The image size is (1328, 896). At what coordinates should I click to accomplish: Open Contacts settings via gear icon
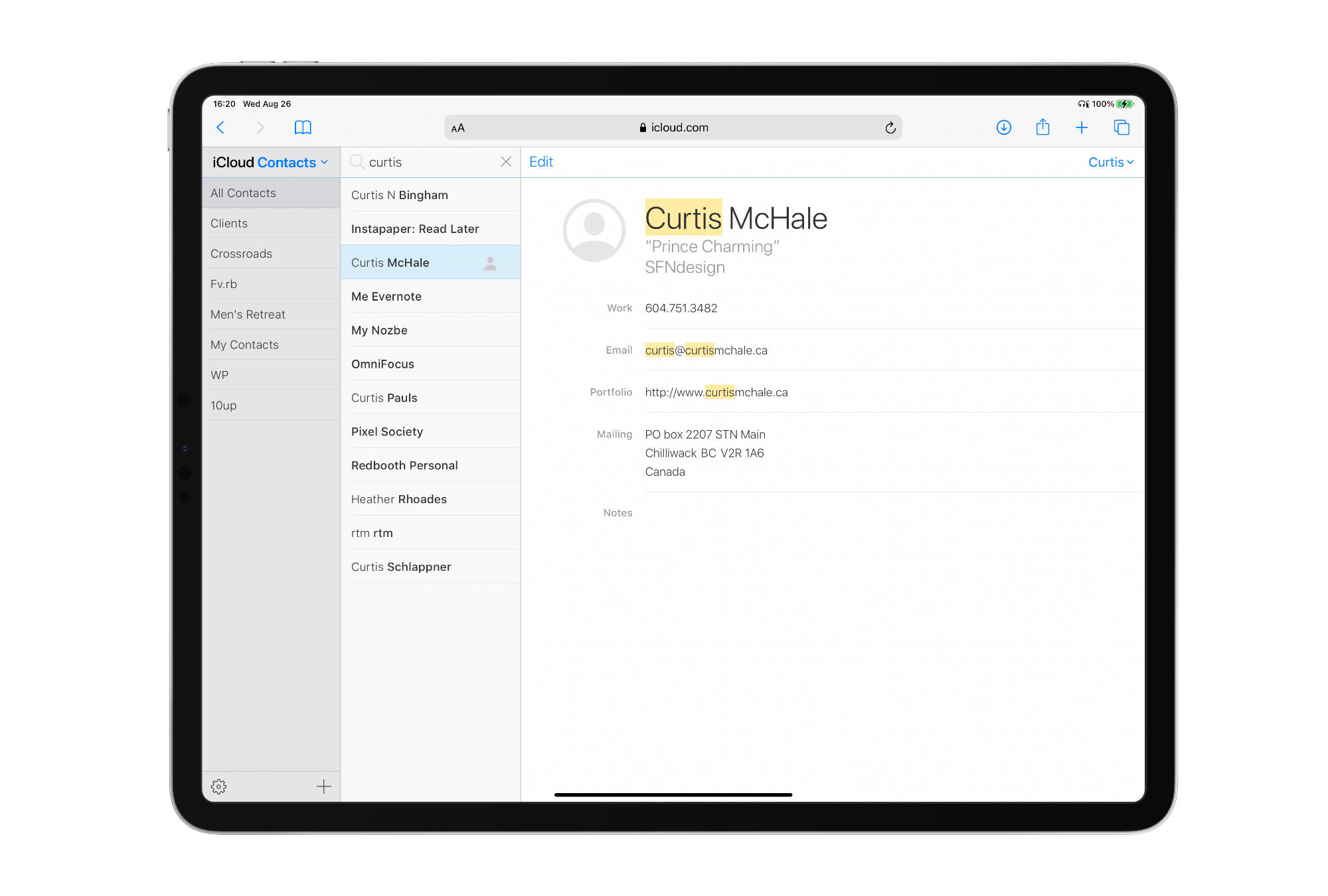pyautogui.click(x=218, y=786)
